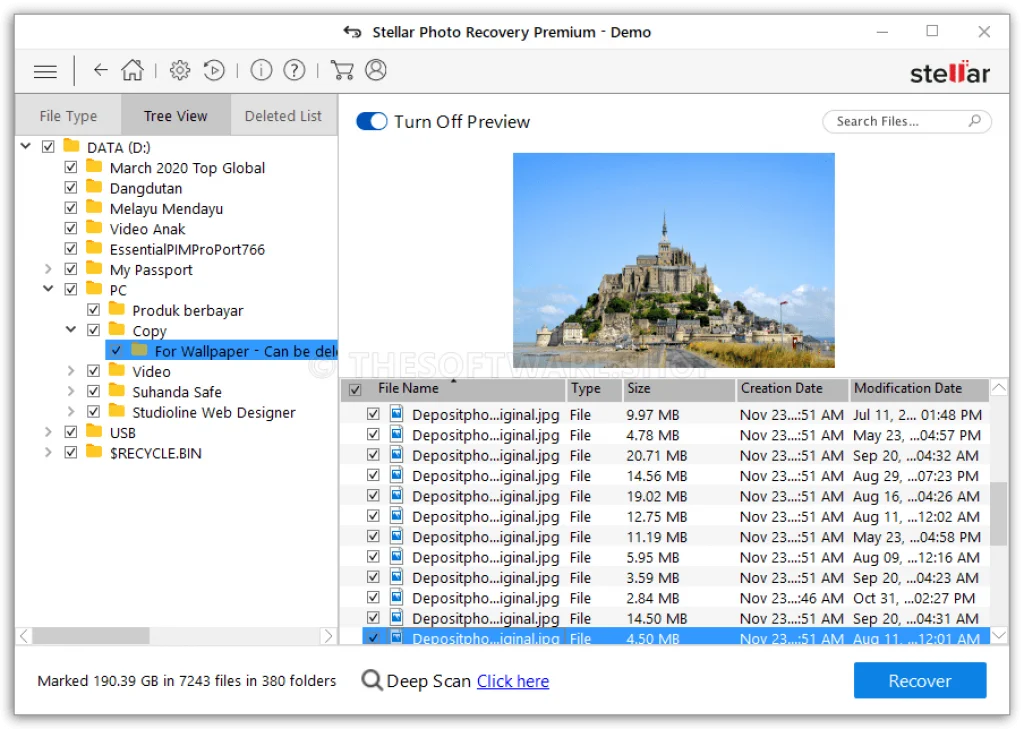1024x729 pixels.
Task: Expand the Video folder node
Action: 71,370
